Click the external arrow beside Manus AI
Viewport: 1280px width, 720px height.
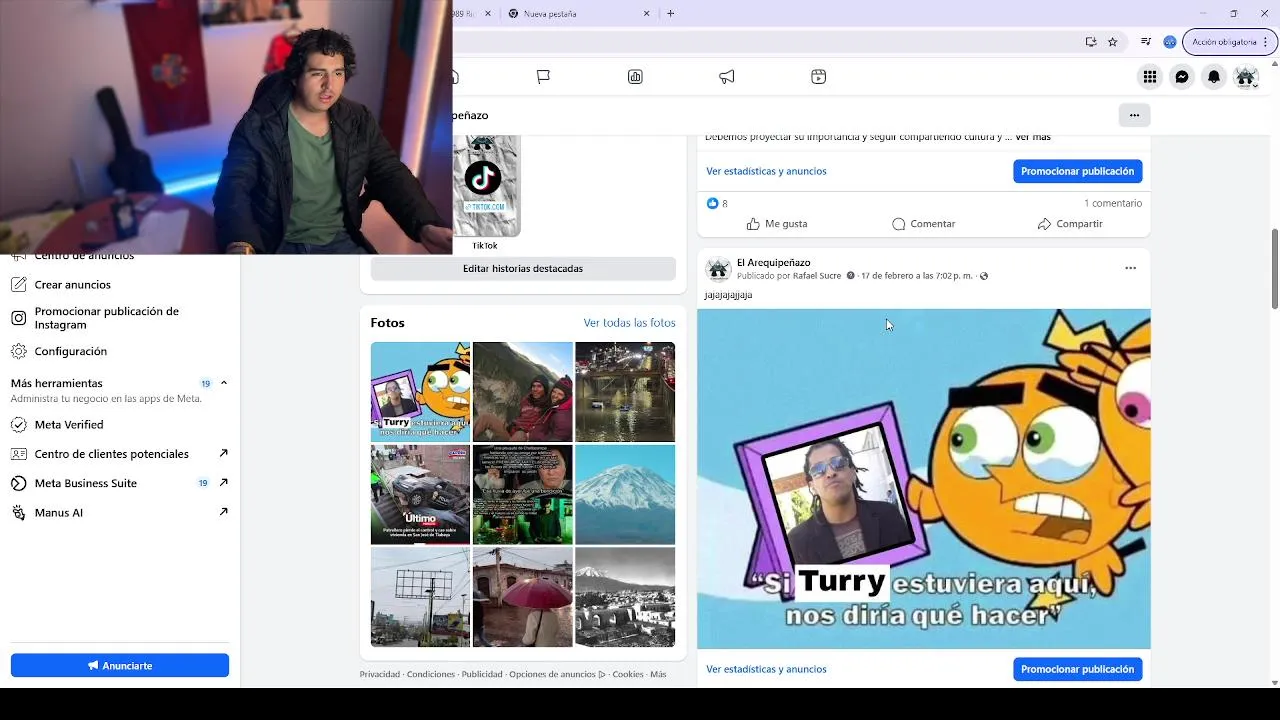(224, 512)
